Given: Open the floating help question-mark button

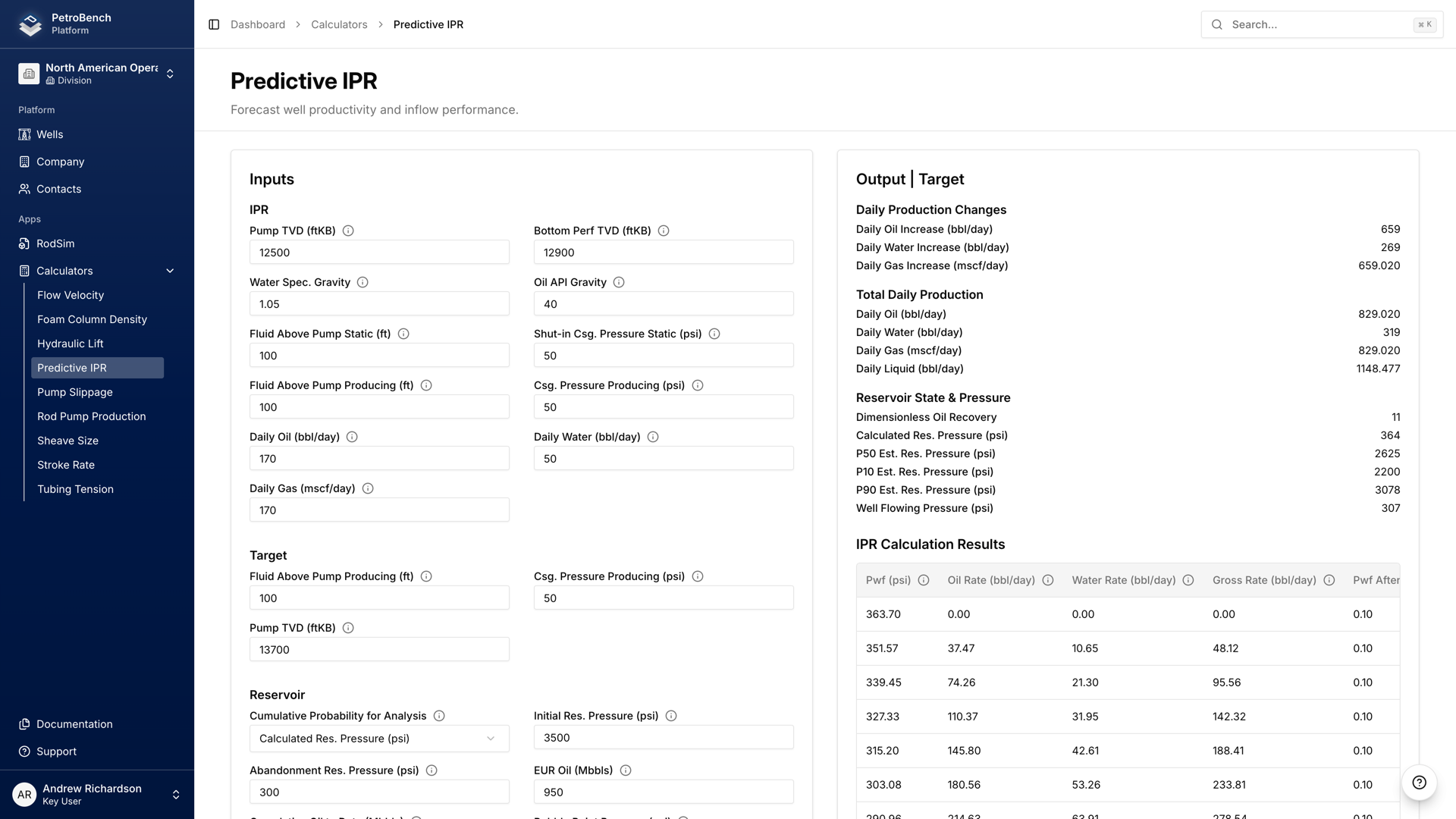Looking at the screenshot, I should (1420, 783).
